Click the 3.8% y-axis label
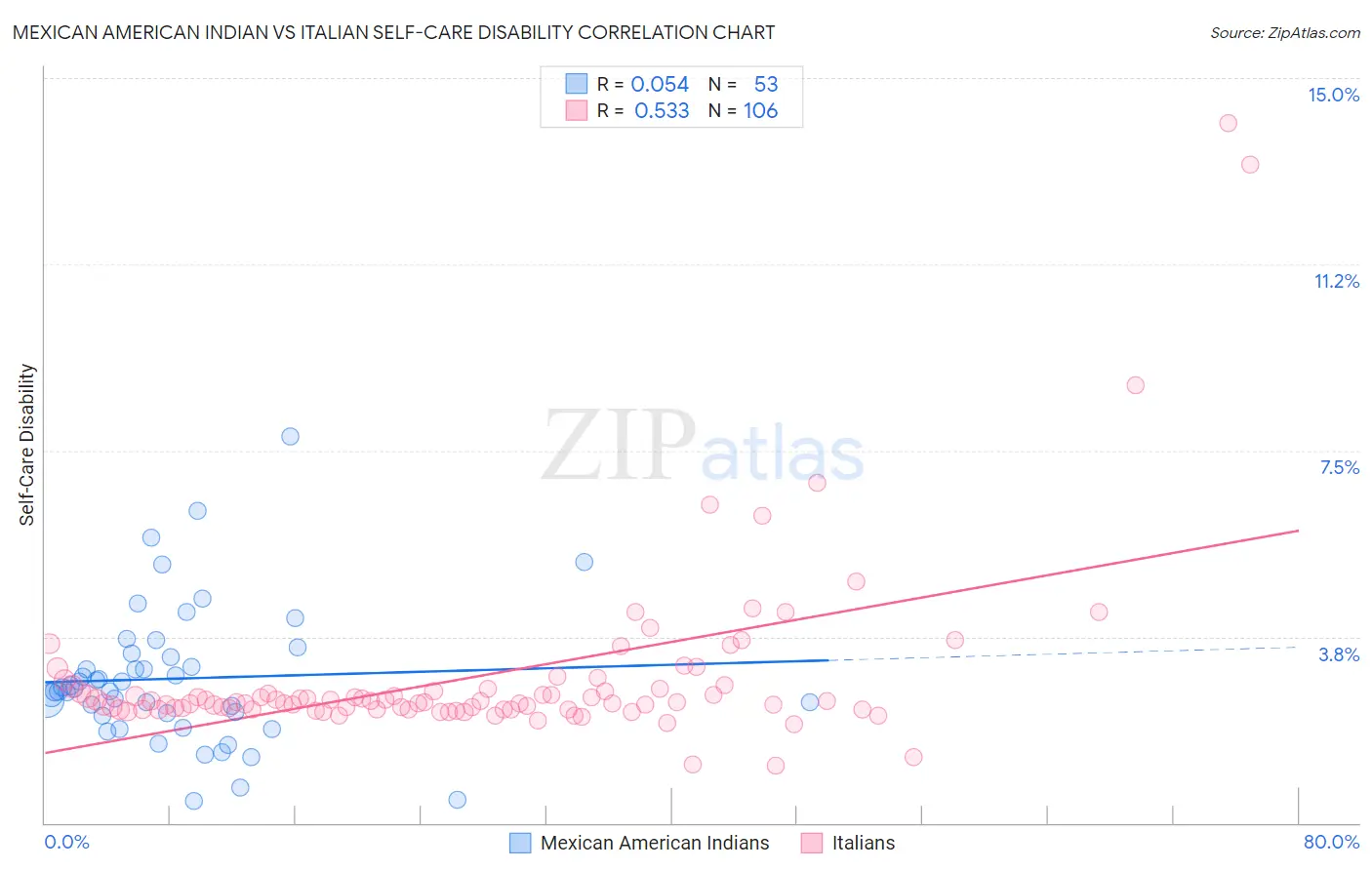 1339,654
